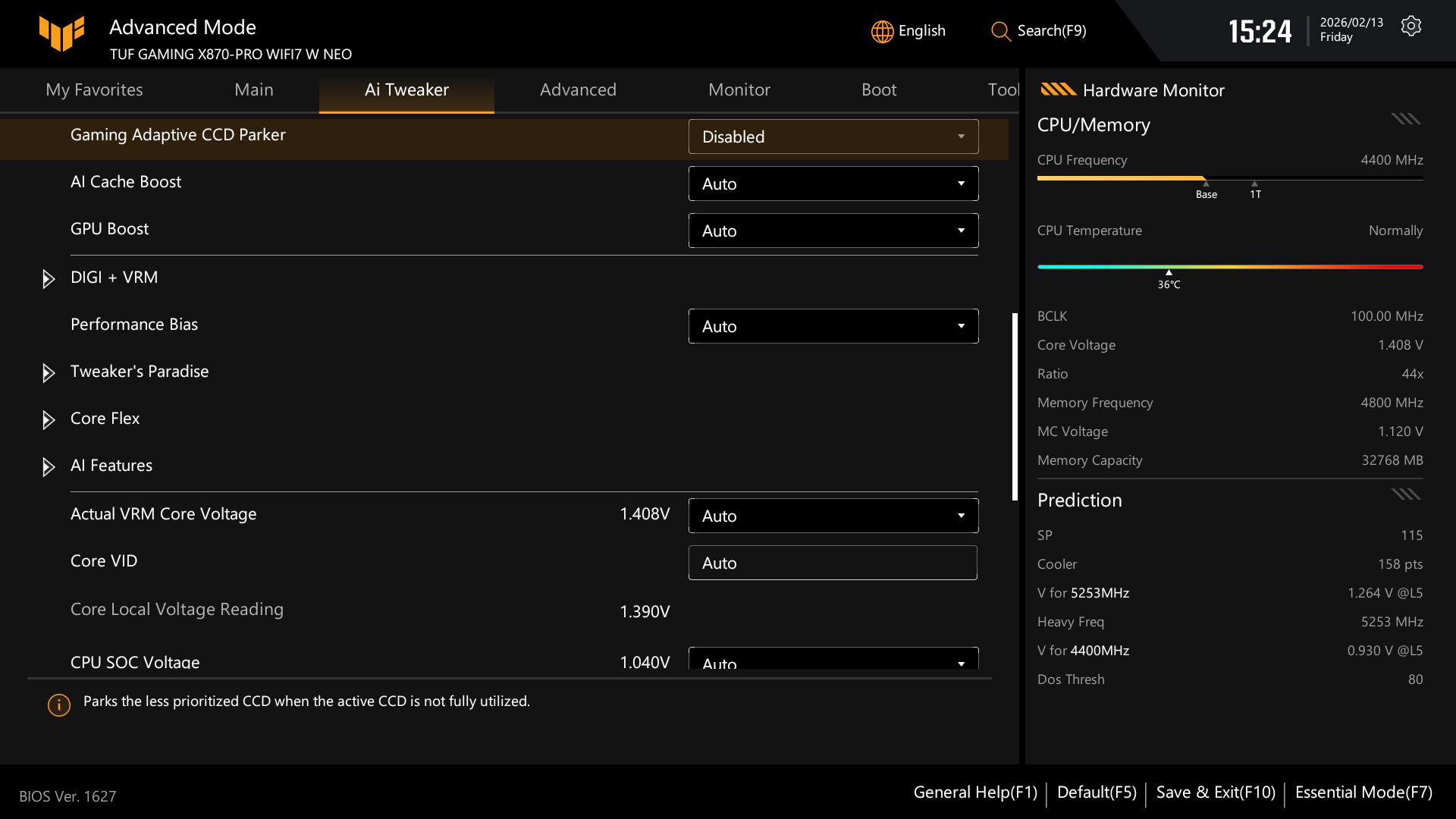Open the GPU Boost dropdown
The height and width of the screenshot is (819, 1456).
[x=833, y=230]
